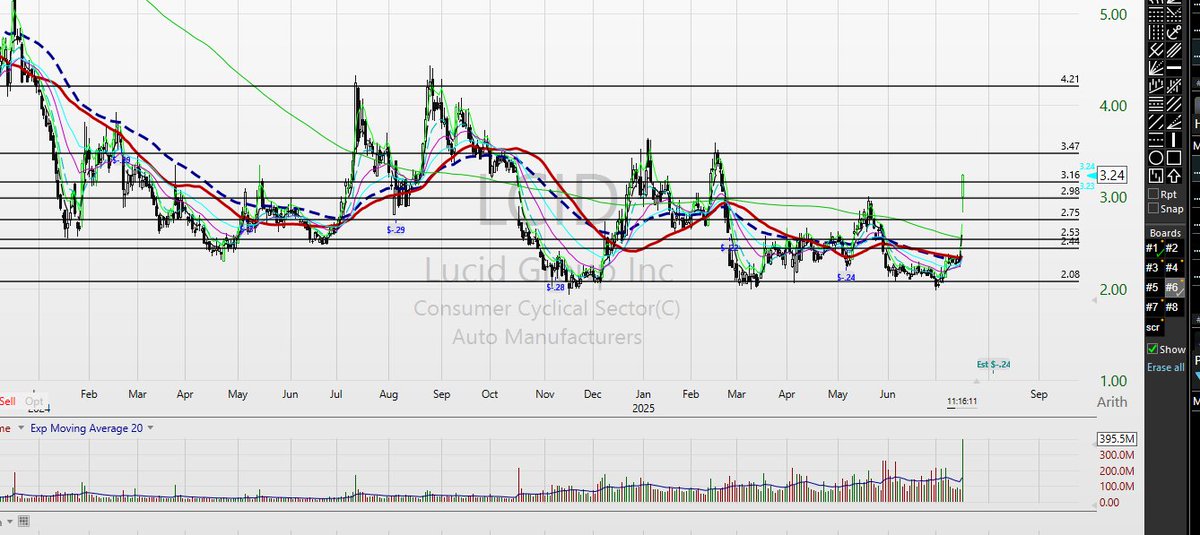Select the Andrews pitchfork drawing tool
Viewport: 1200px width, 535px height.
tap(1156, 49)
